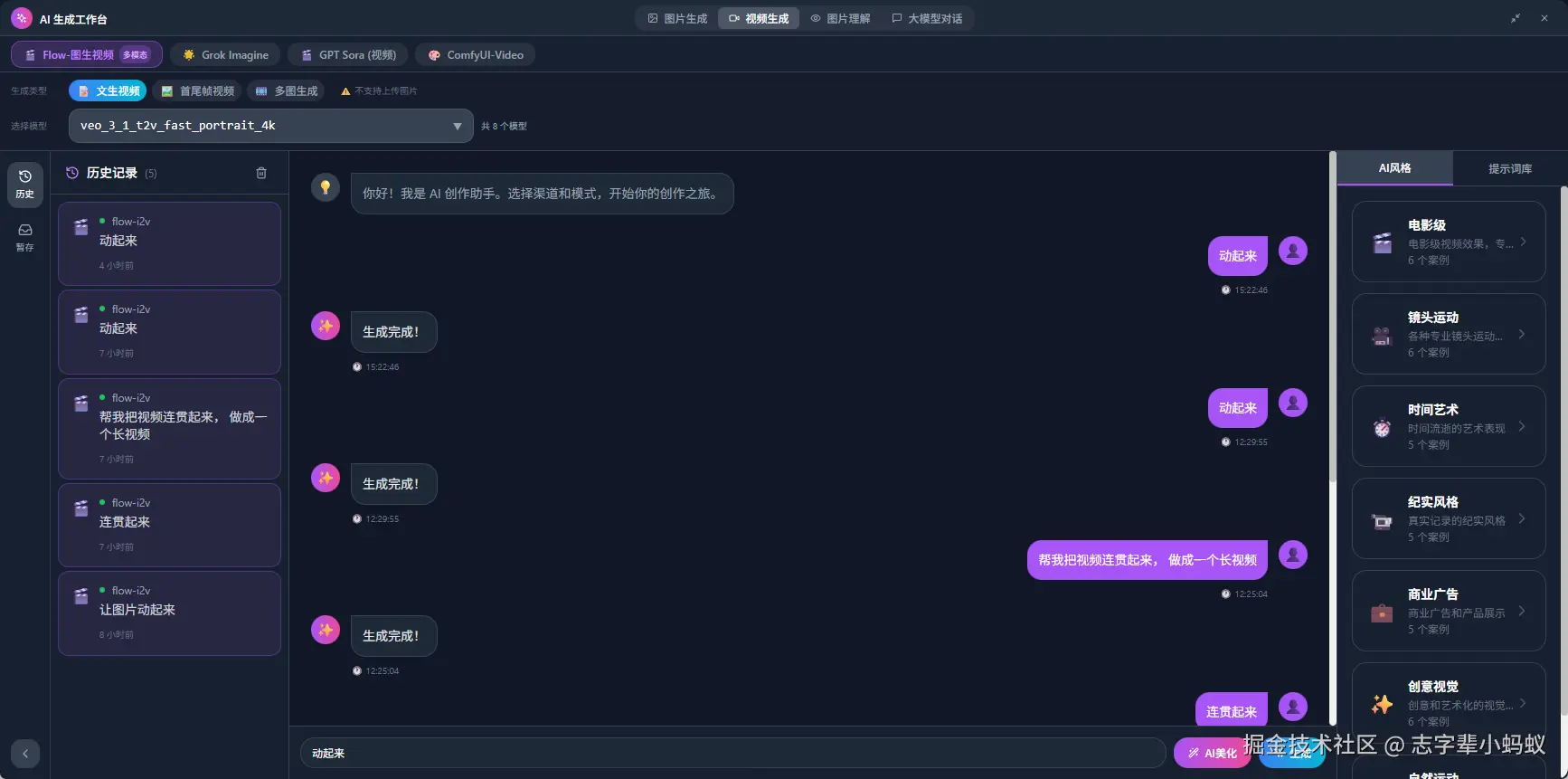Click the AI风格 panel scrollbar

coord(1563,452)
